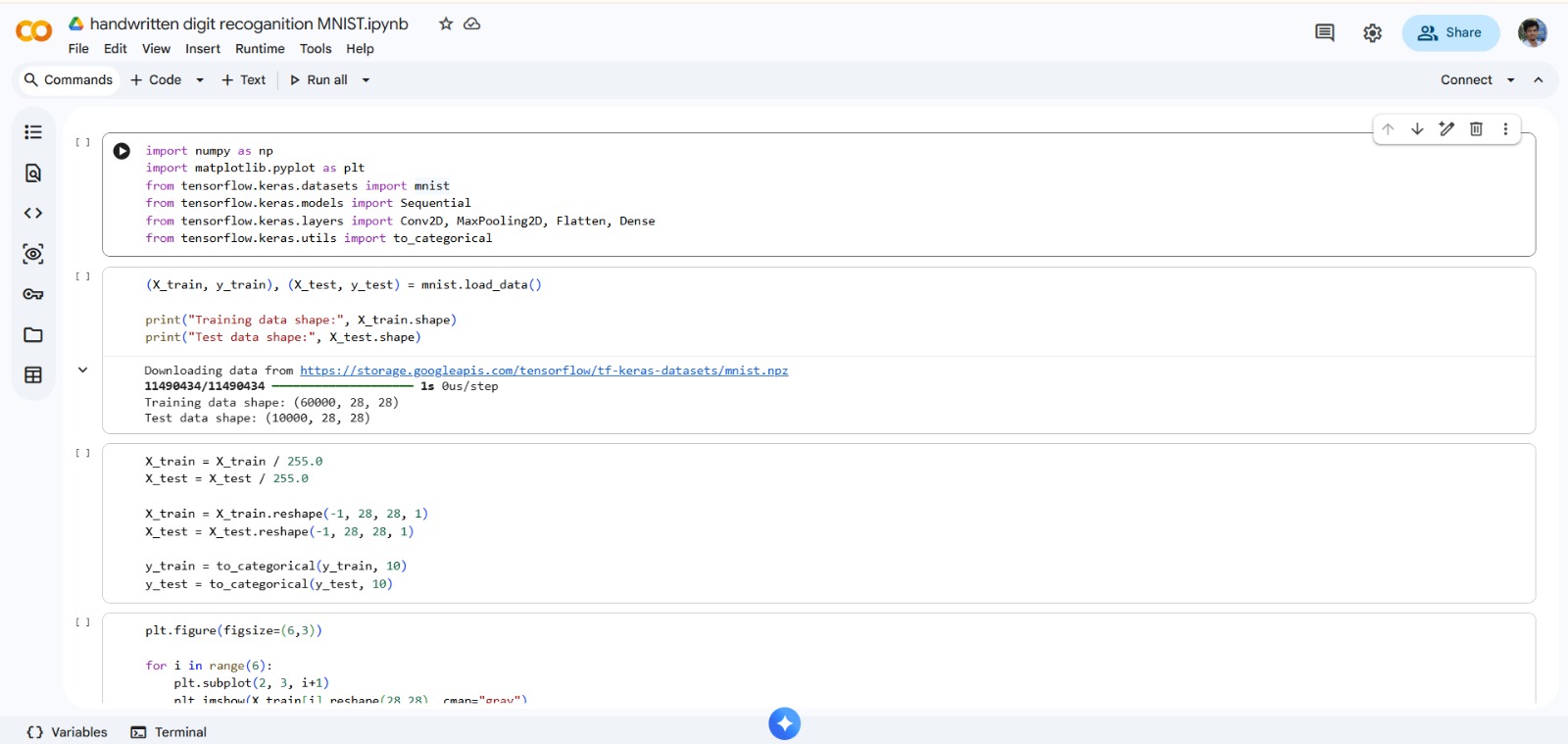Open the comments panel icon
1568x744 pixels.
1324,33
